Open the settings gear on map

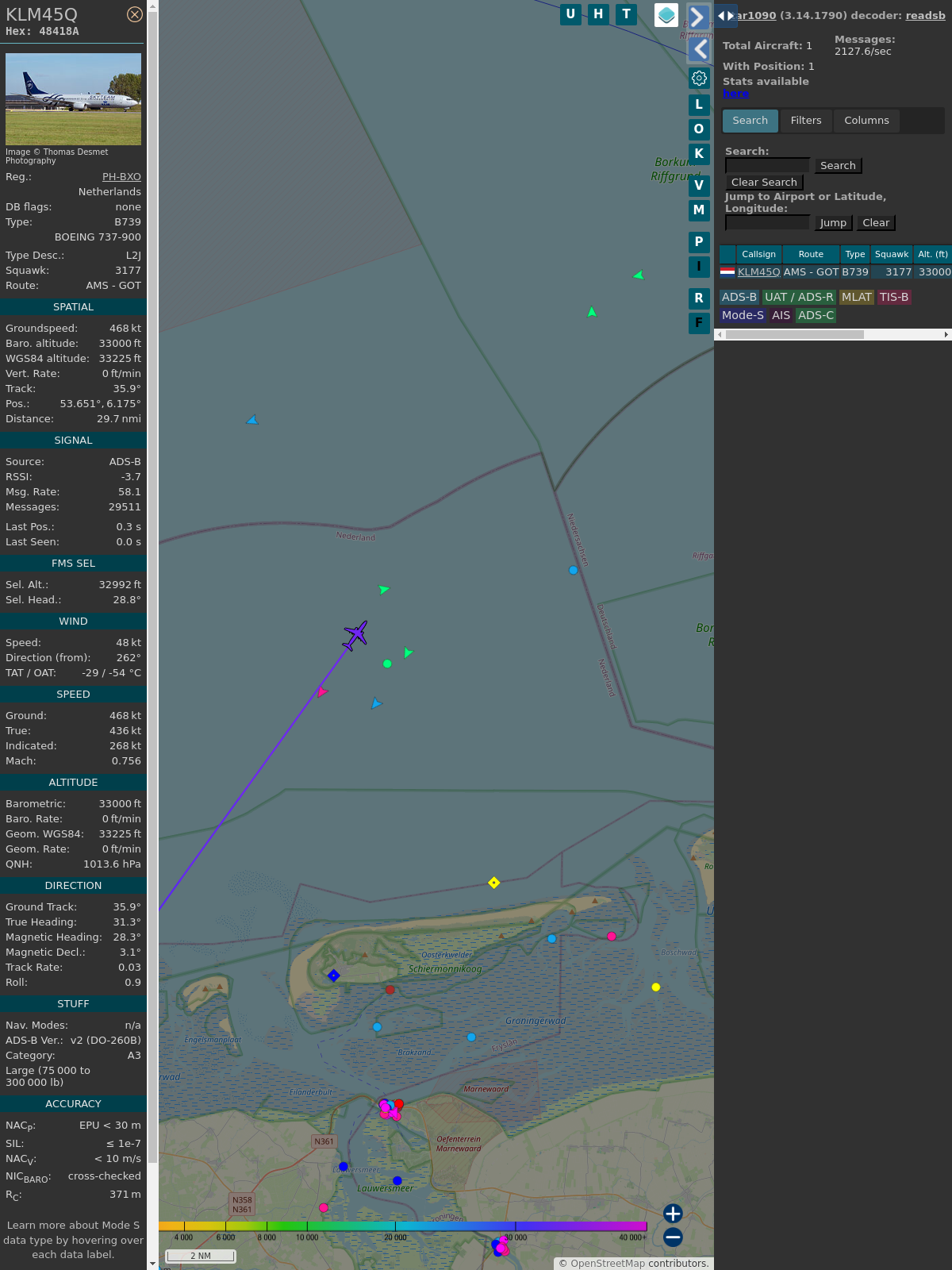[x=699, y=78]
